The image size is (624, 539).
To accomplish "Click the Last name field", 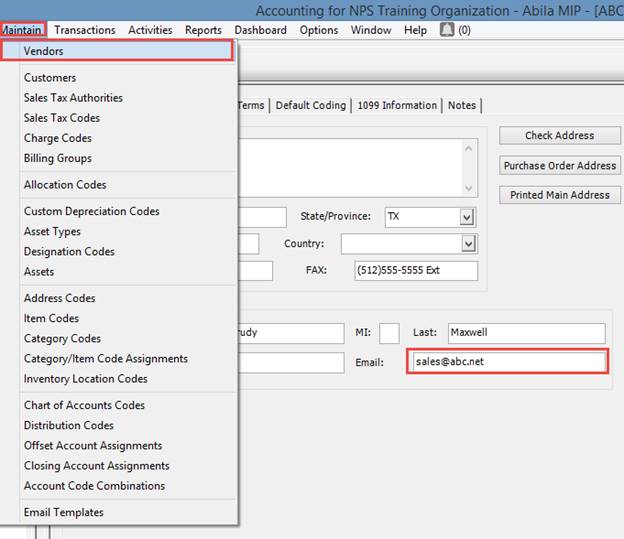I will 524,333.
